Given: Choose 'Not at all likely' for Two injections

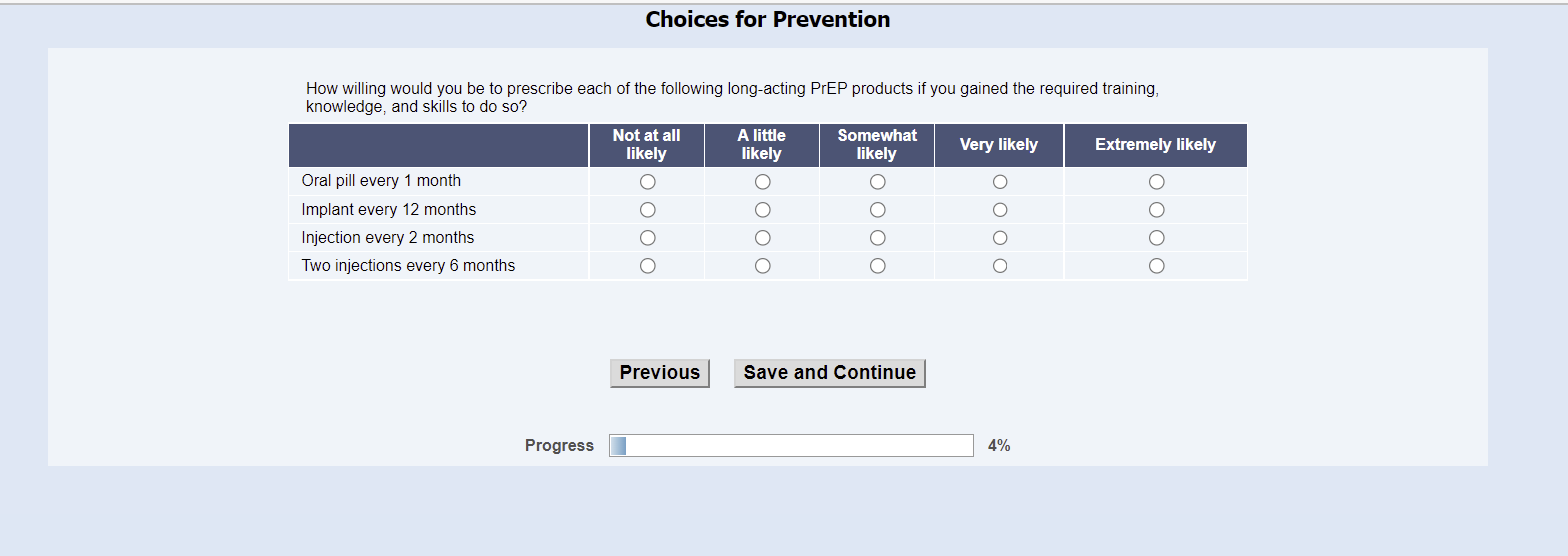Looking at the screenshot, I should point(647,266).
